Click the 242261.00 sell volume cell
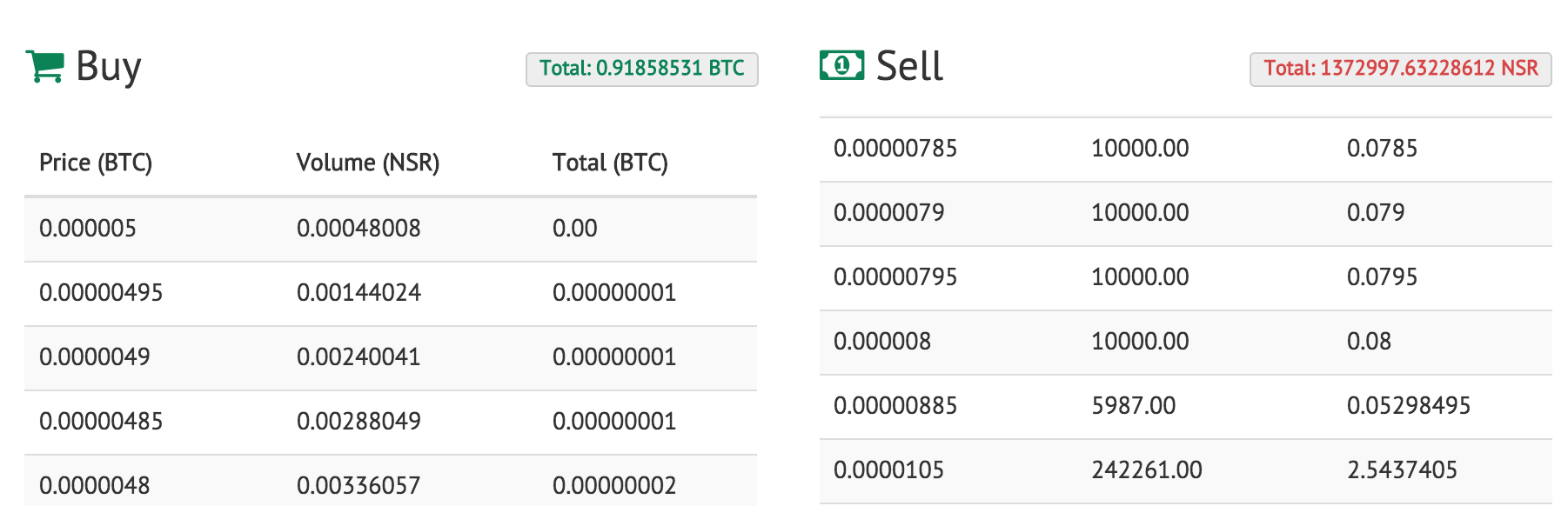The width and height of the screenshot is (1568, 506). pyautogui.click(x=1147, y=470)
